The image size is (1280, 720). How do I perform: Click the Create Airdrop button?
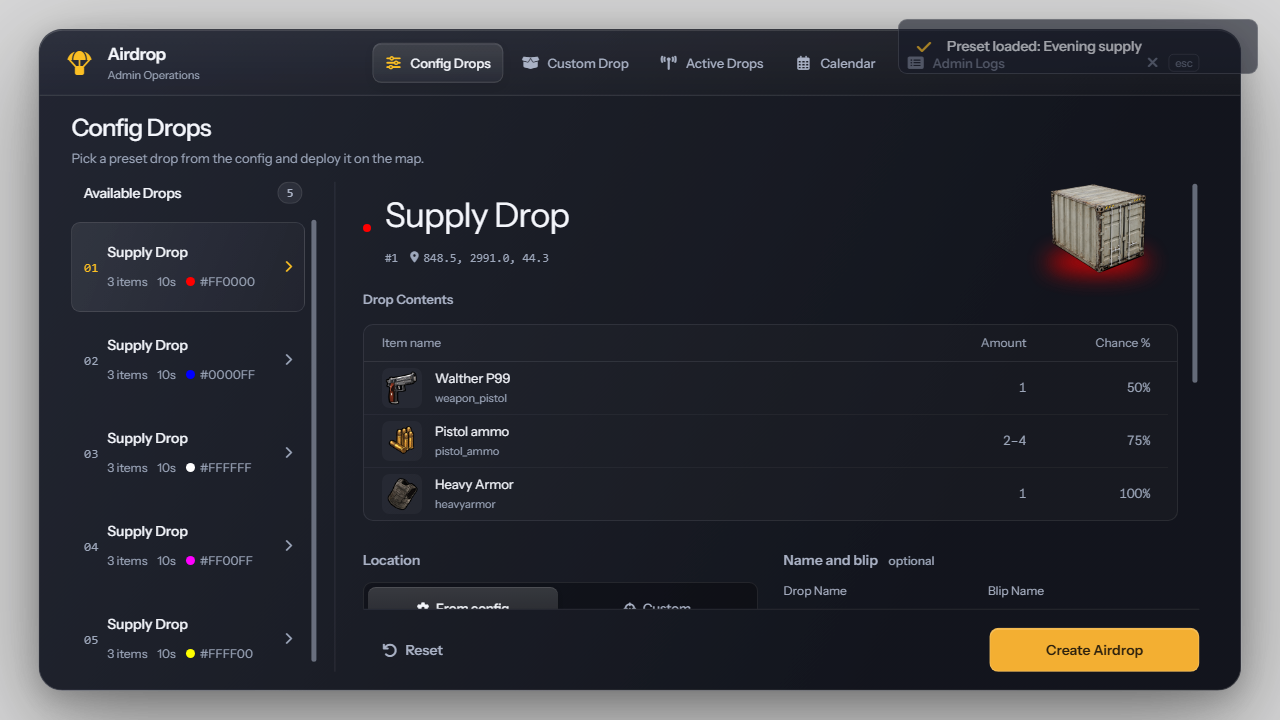1094,650
